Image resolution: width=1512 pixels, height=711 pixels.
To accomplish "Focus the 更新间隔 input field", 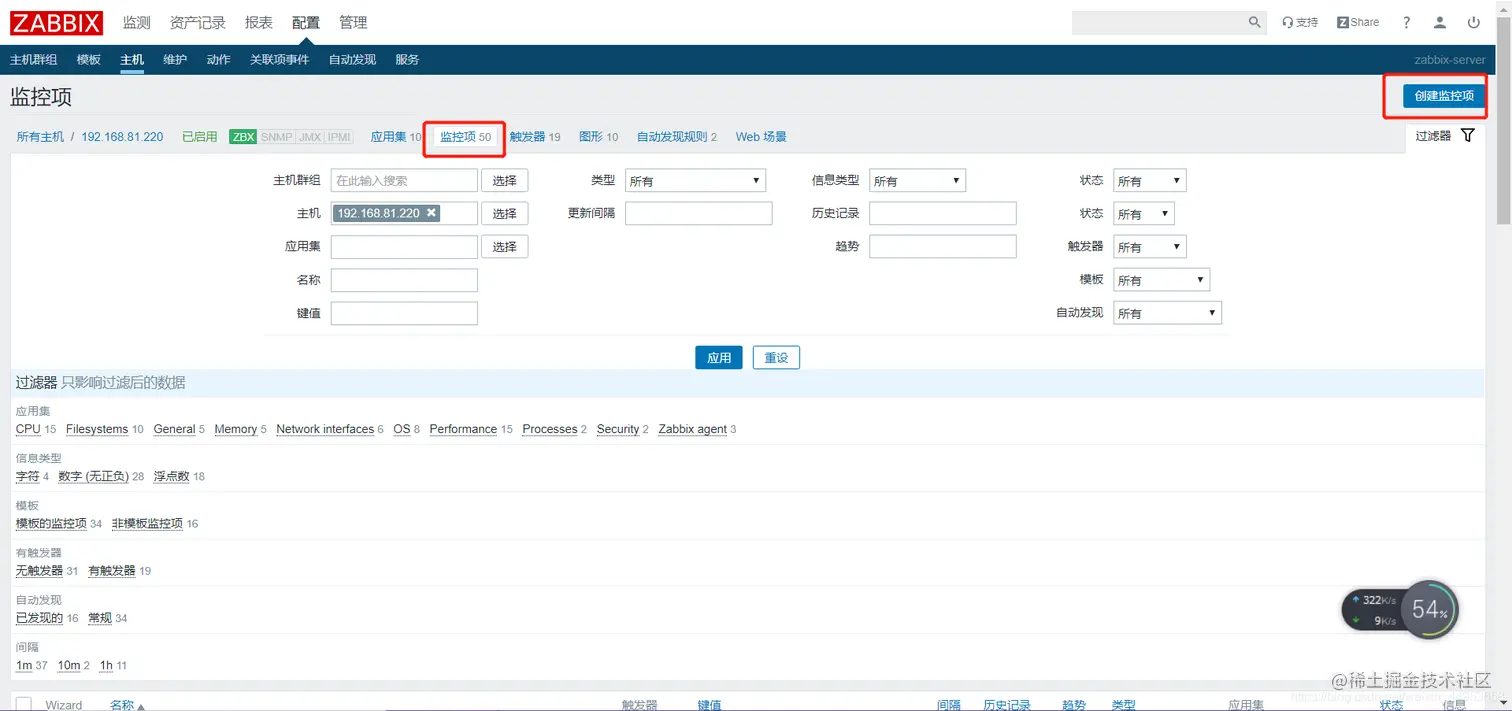I will tap(699, 213).
